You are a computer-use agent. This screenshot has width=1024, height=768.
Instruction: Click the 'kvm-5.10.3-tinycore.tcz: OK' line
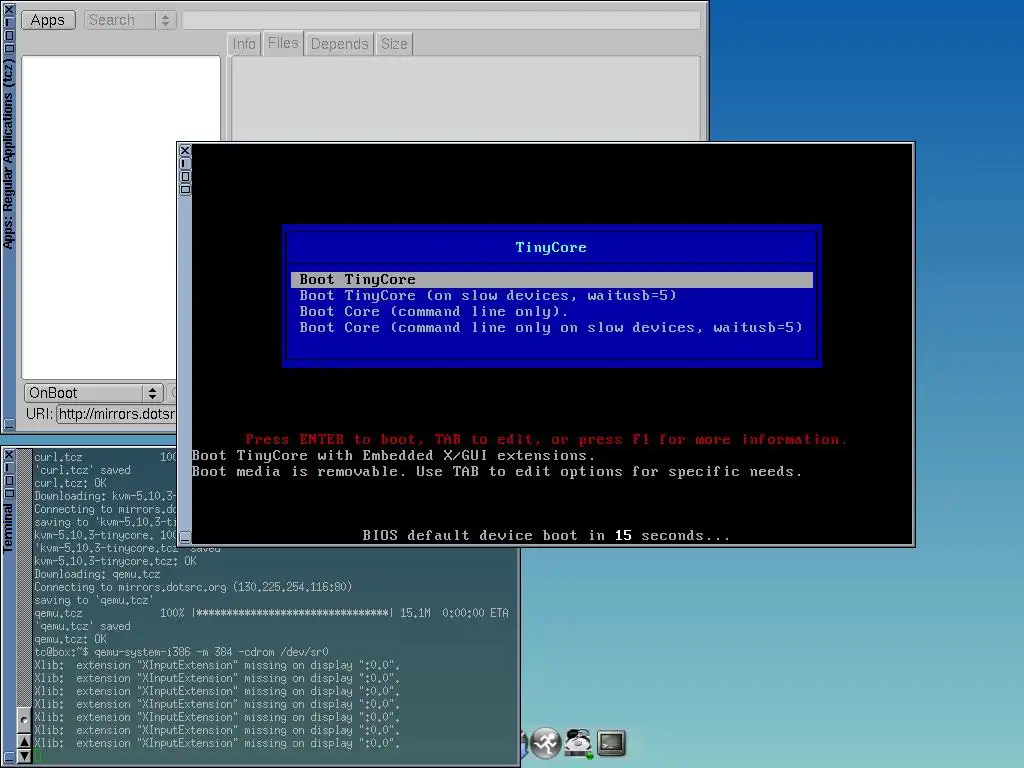[115, 561]
